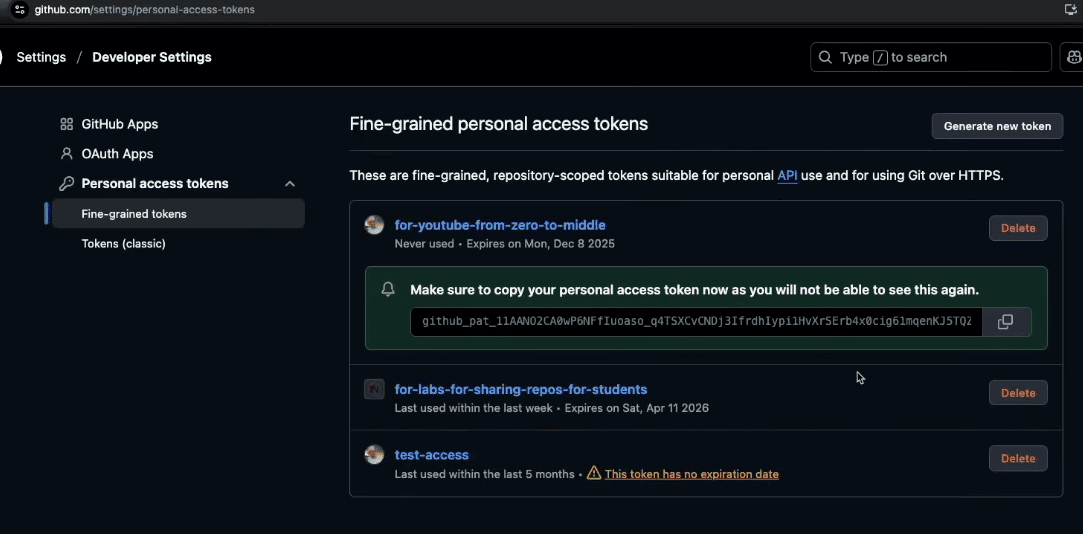Click the Personal access tokens key icon
This screenshot has width=1083, height=534.
point(67,184)
